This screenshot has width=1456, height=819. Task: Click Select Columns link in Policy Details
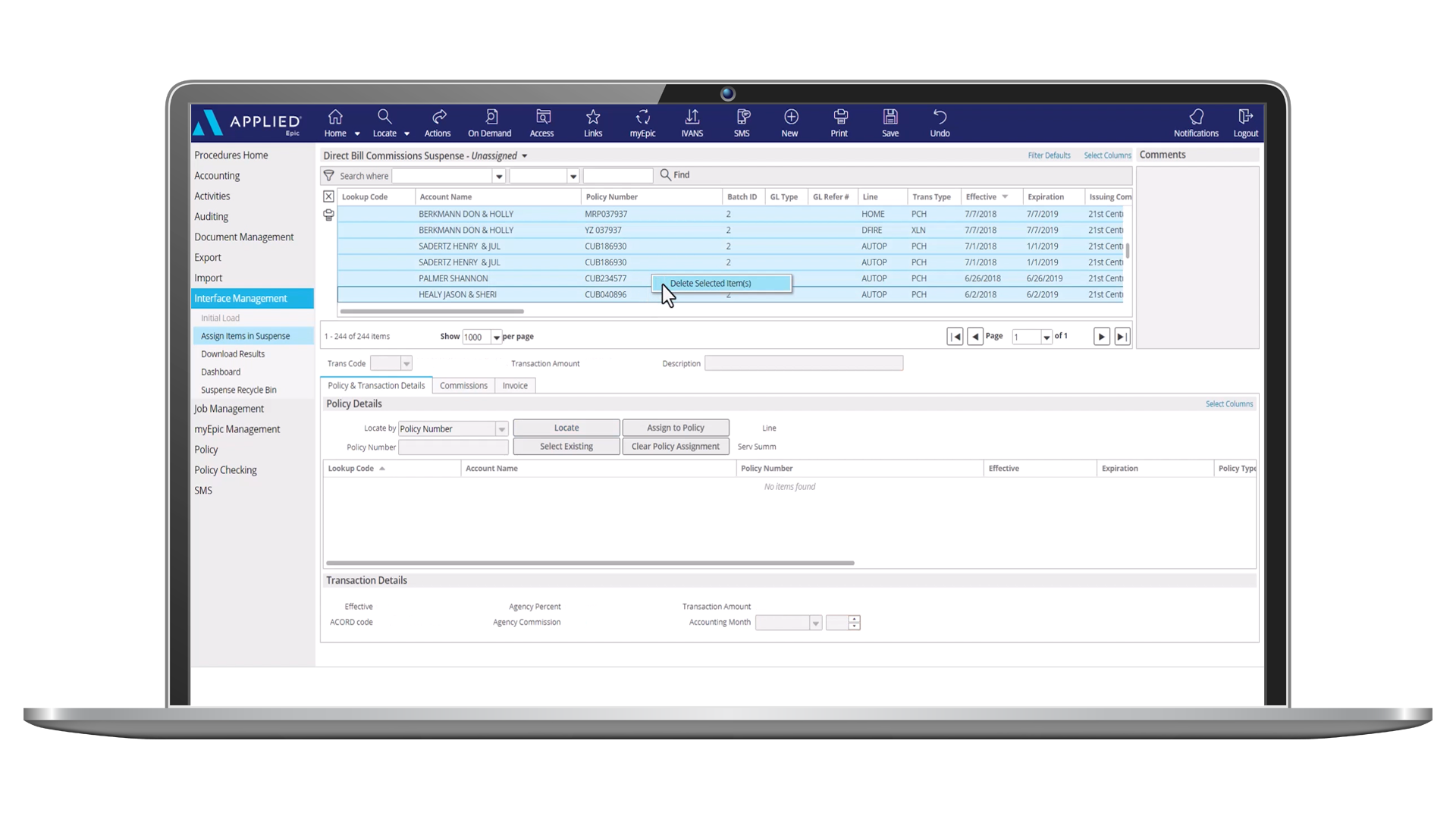click(1229, 404)
